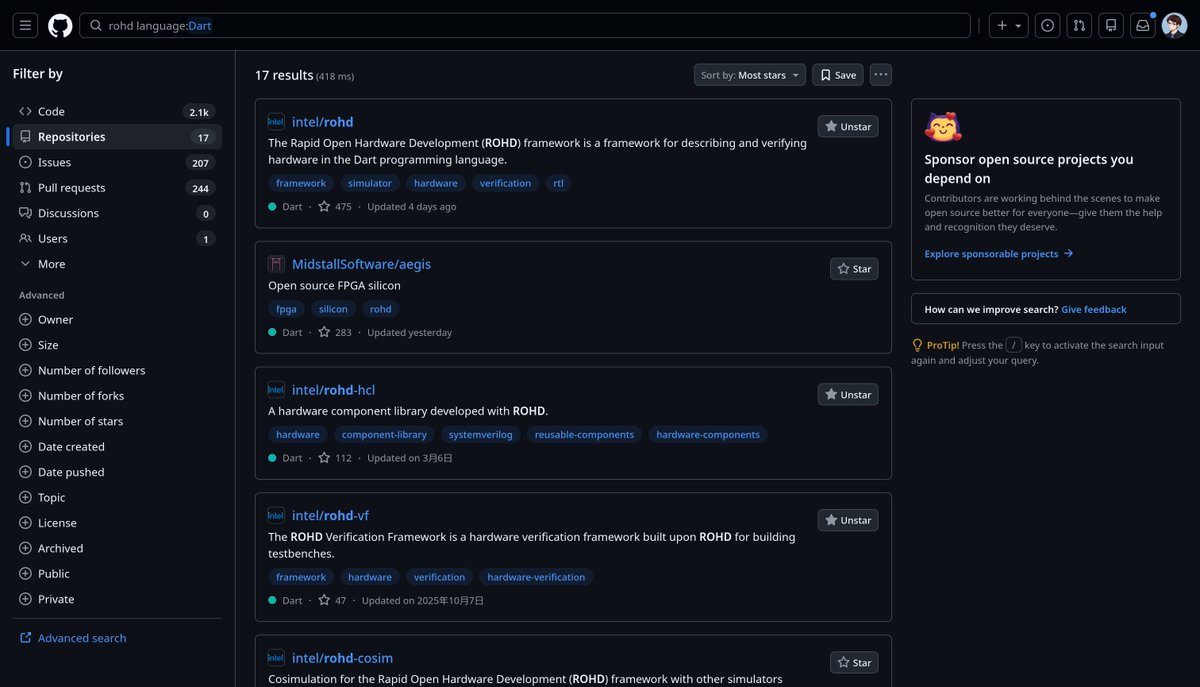Open the intel/rohd-hcl repository
The width and height of the screenshot is (1200, 687).
click(333, 390)
